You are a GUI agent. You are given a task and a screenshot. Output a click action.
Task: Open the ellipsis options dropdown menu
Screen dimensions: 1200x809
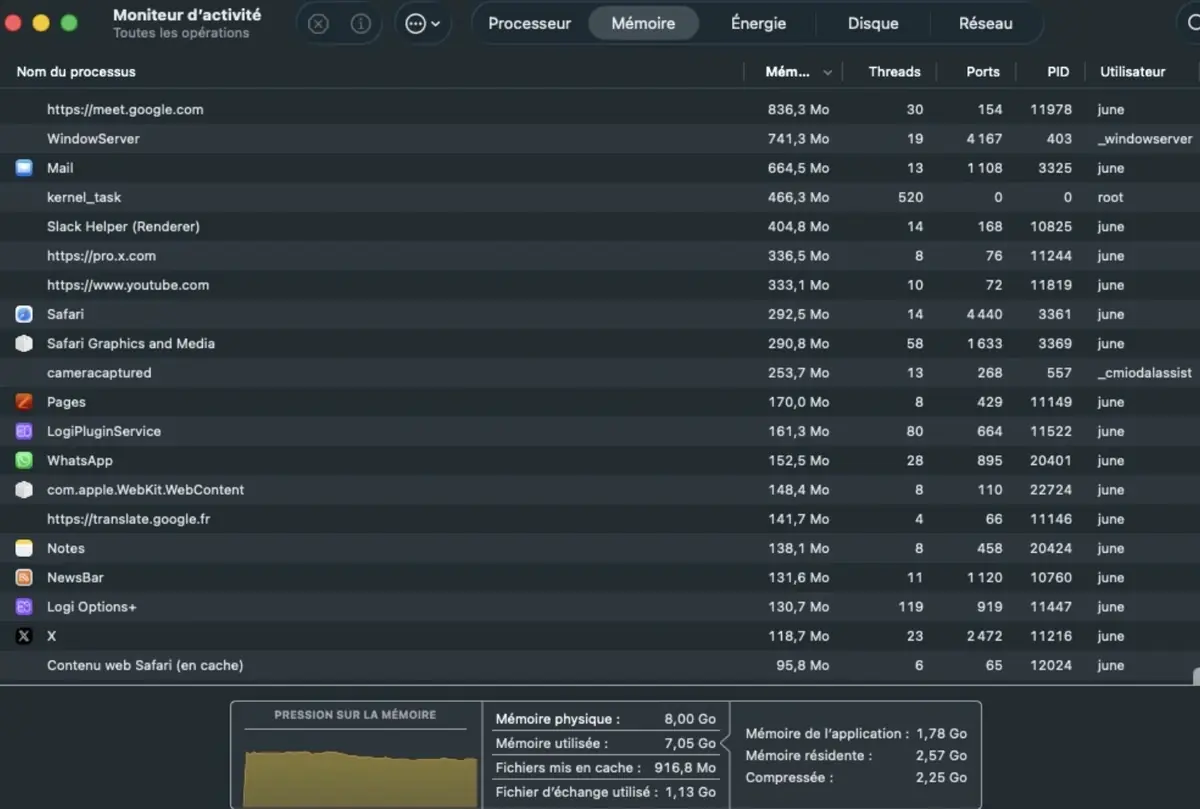tap(423, 24)
